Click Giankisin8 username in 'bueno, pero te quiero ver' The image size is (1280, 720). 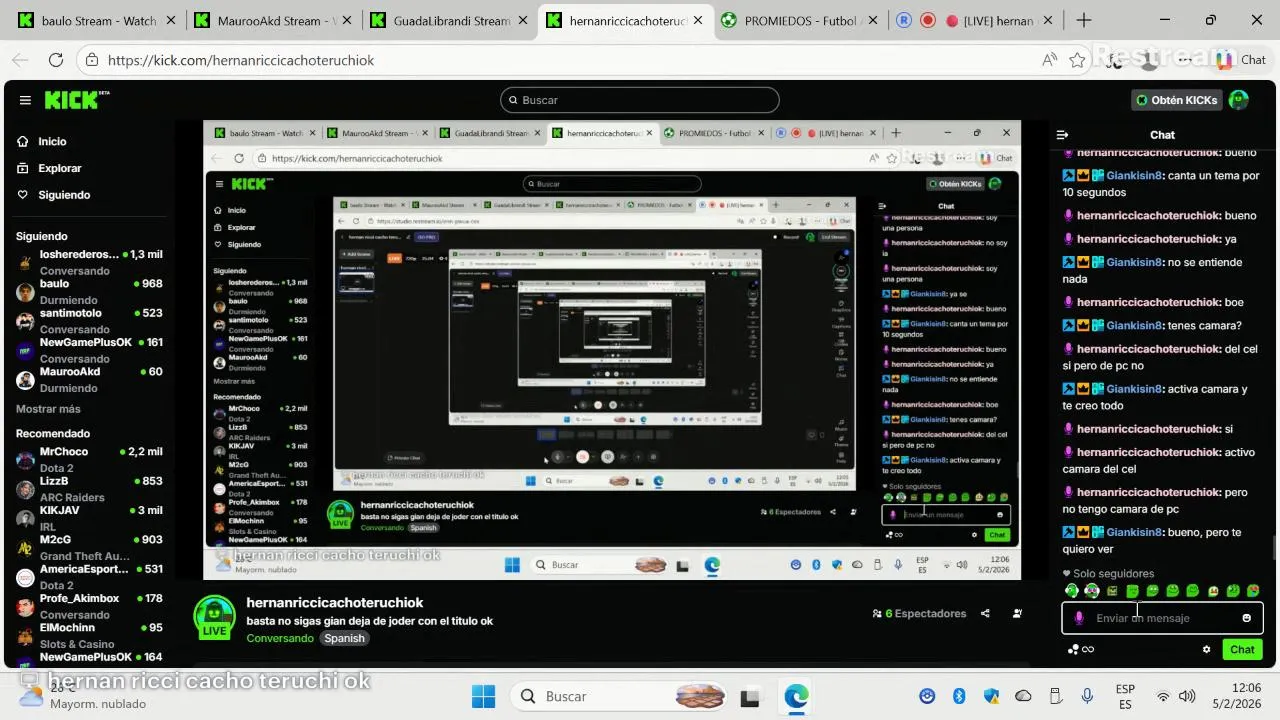[x=1134, y=532]
